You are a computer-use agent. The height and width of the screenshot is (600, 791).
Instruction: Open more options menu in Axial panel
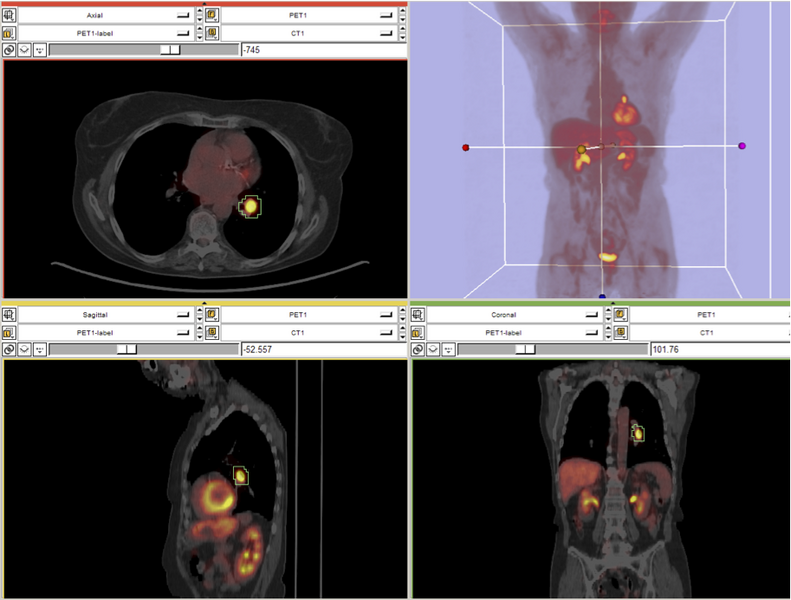click(x=40, y=50)
